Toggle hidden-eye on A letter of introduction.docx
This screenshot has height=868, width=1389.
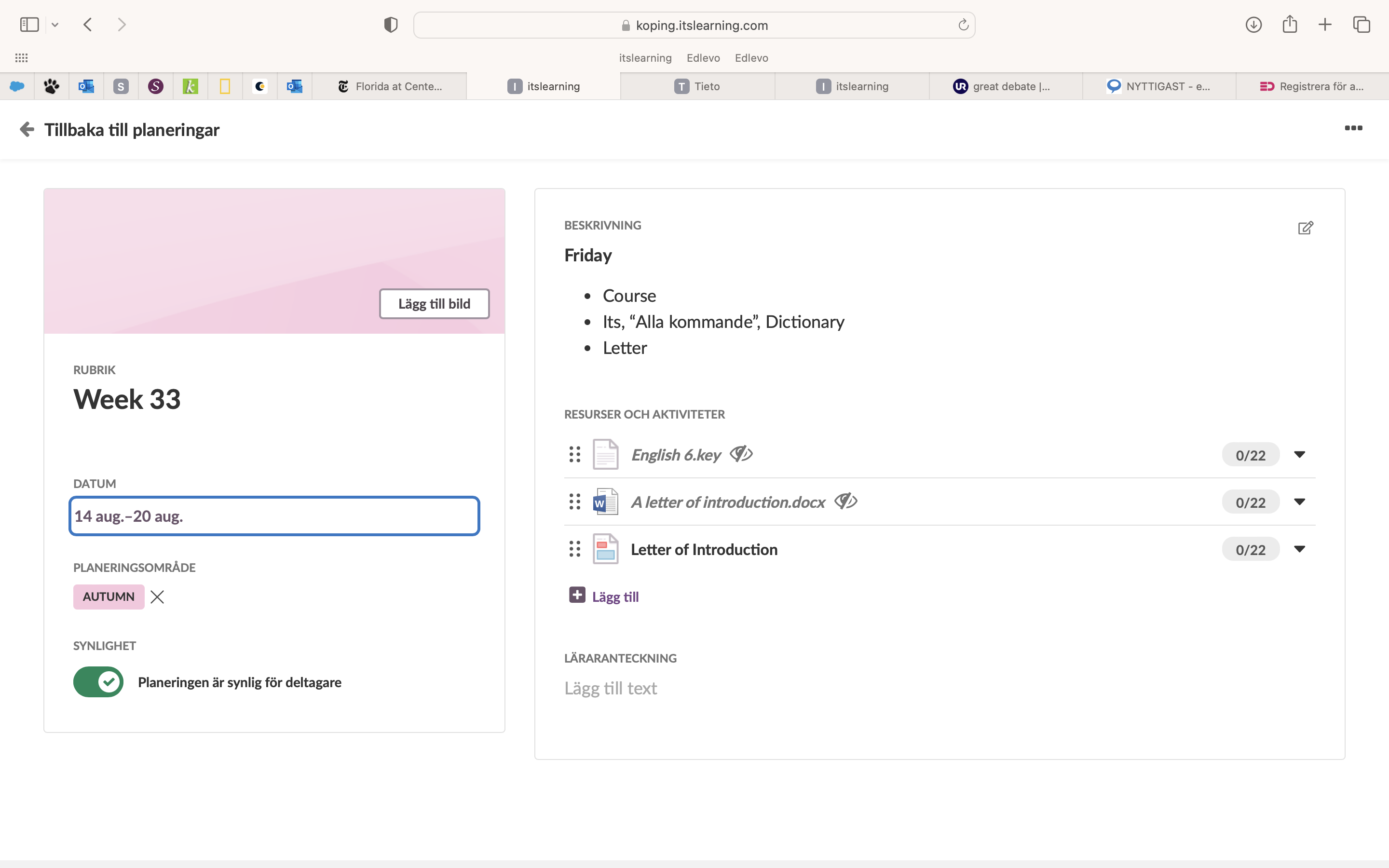click(x=845, y=501)
